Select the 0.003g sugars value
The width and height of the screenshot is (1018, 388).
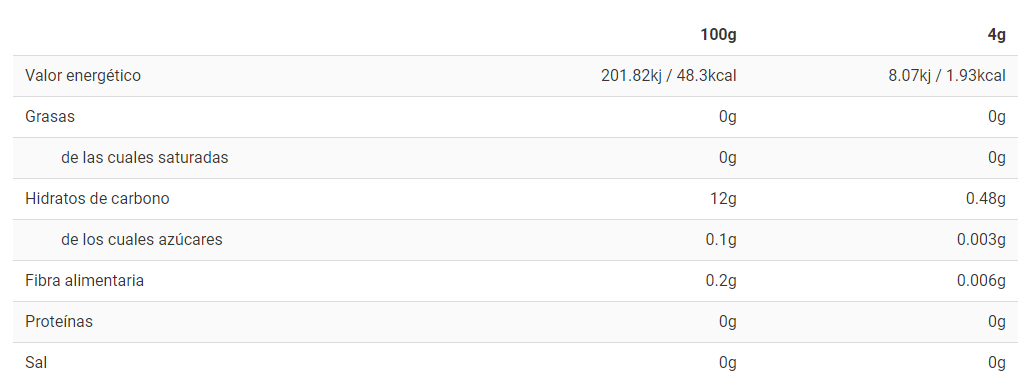pyautogui.click(x=981, y=239)
